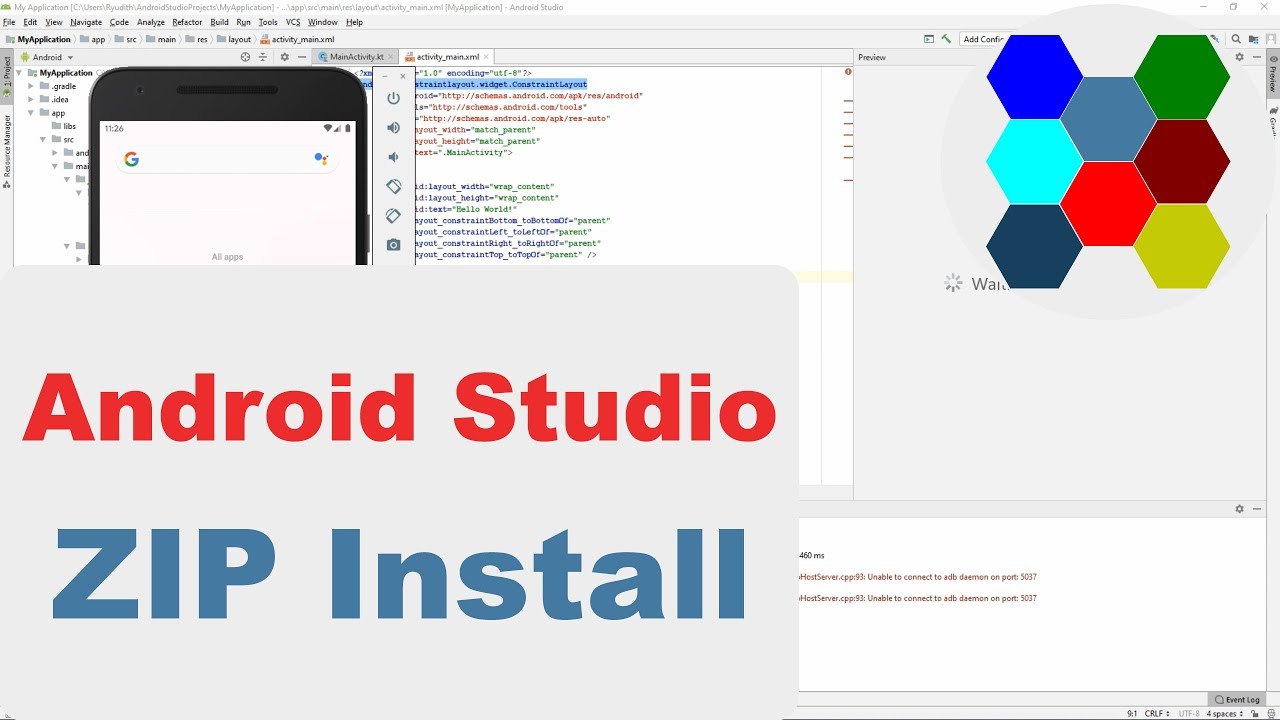Tap the Google Assistant icon in emulator

click(x=321, y=158)
